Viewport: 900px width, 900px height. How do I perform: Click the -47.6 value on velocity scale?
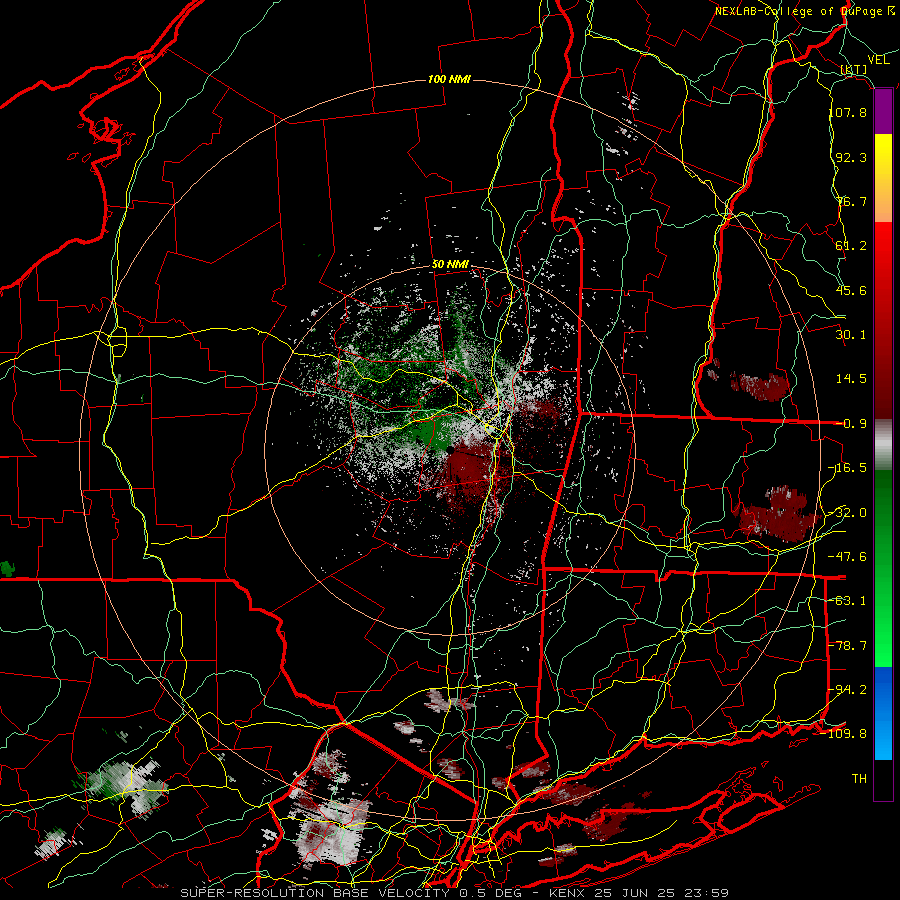(848, 557)
